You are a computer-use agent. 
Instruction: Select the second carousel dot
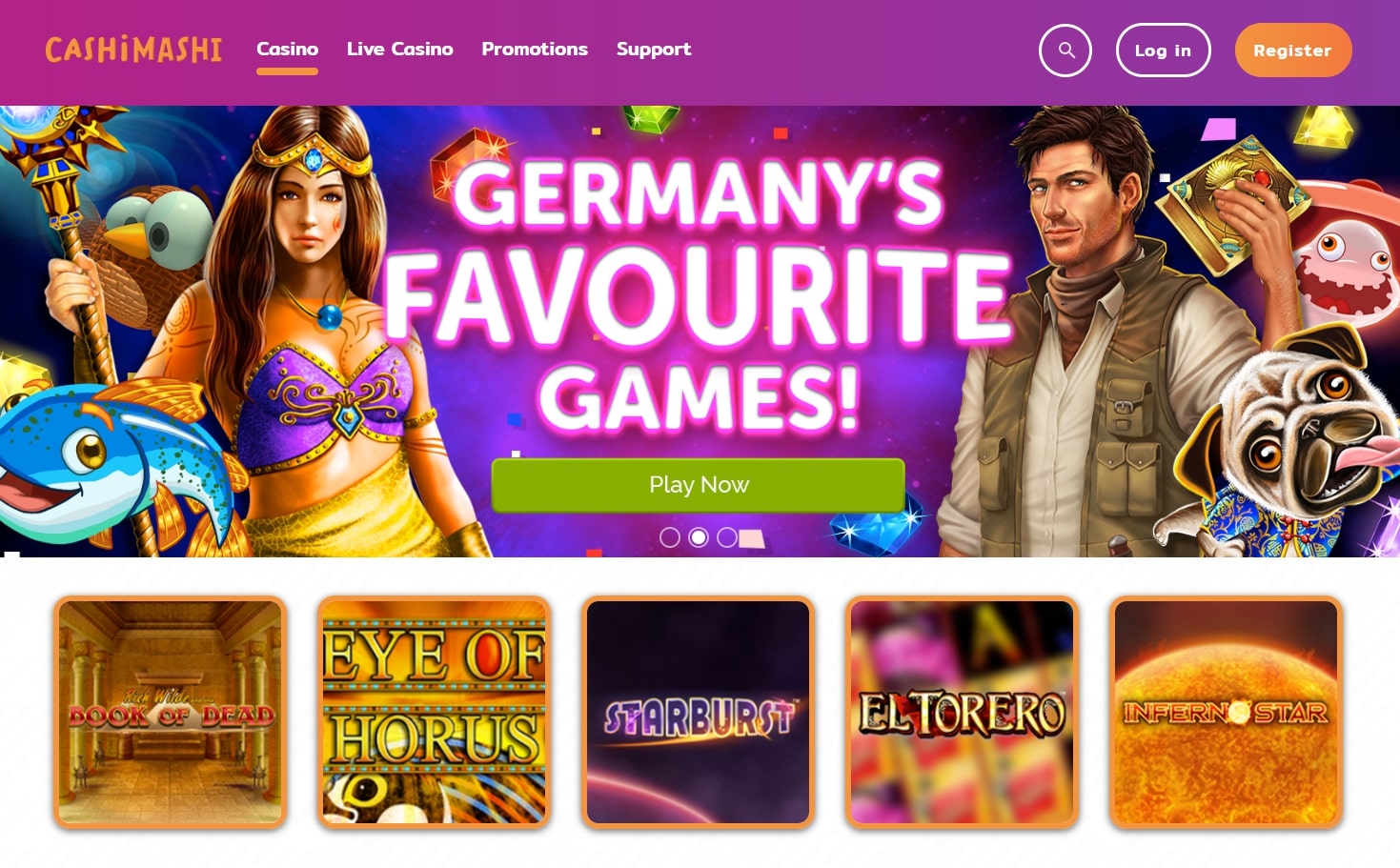coord(699,537)
